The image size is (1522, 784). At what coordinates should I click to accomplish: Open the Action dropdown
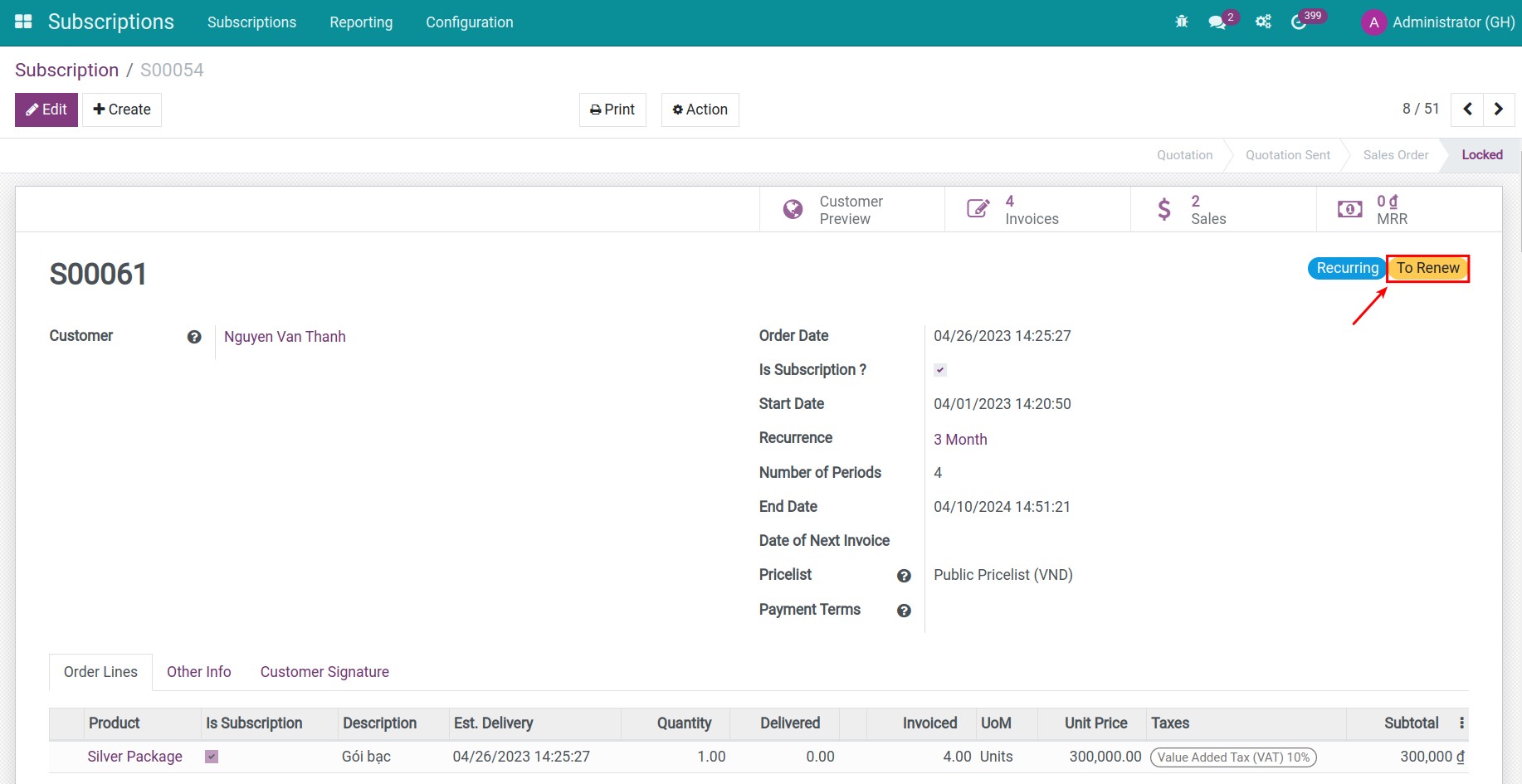coord(700,110)
